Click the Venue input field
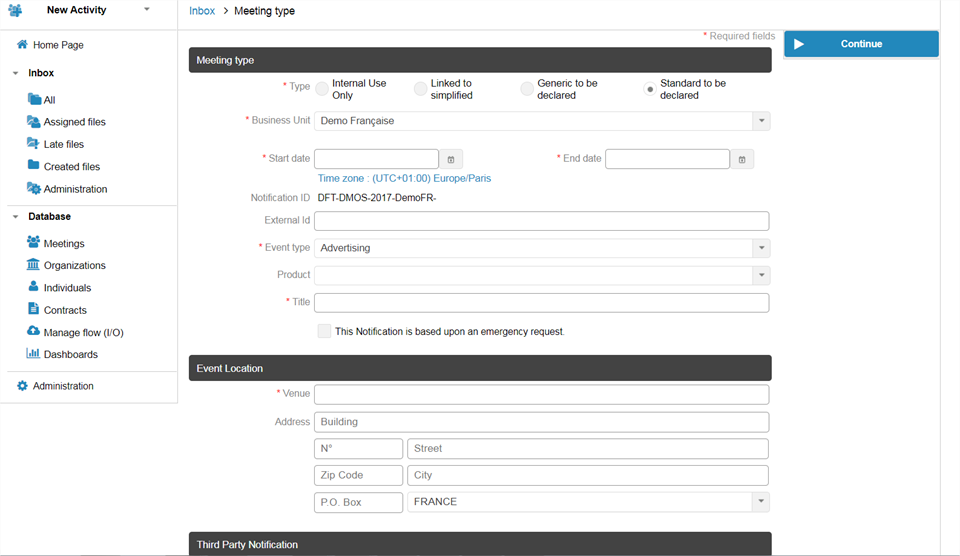 click(541, 394)
